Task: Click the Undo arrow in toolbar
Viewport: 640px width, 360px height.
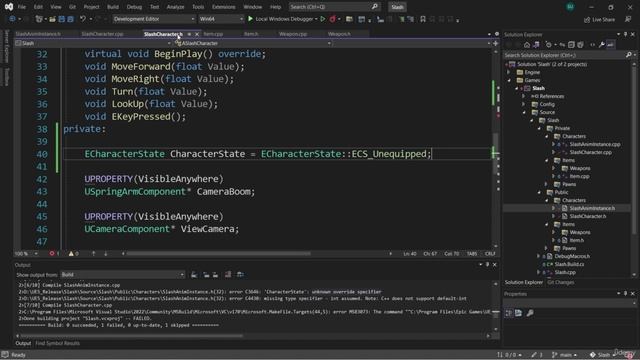Action: point(83,19)
